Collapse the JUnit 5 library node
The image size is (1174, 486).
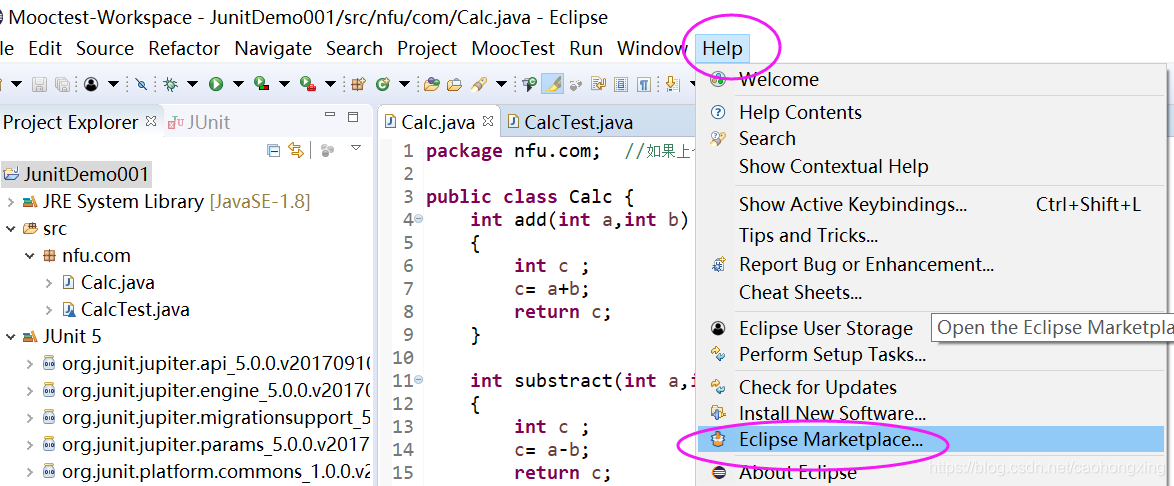[10, 337]
